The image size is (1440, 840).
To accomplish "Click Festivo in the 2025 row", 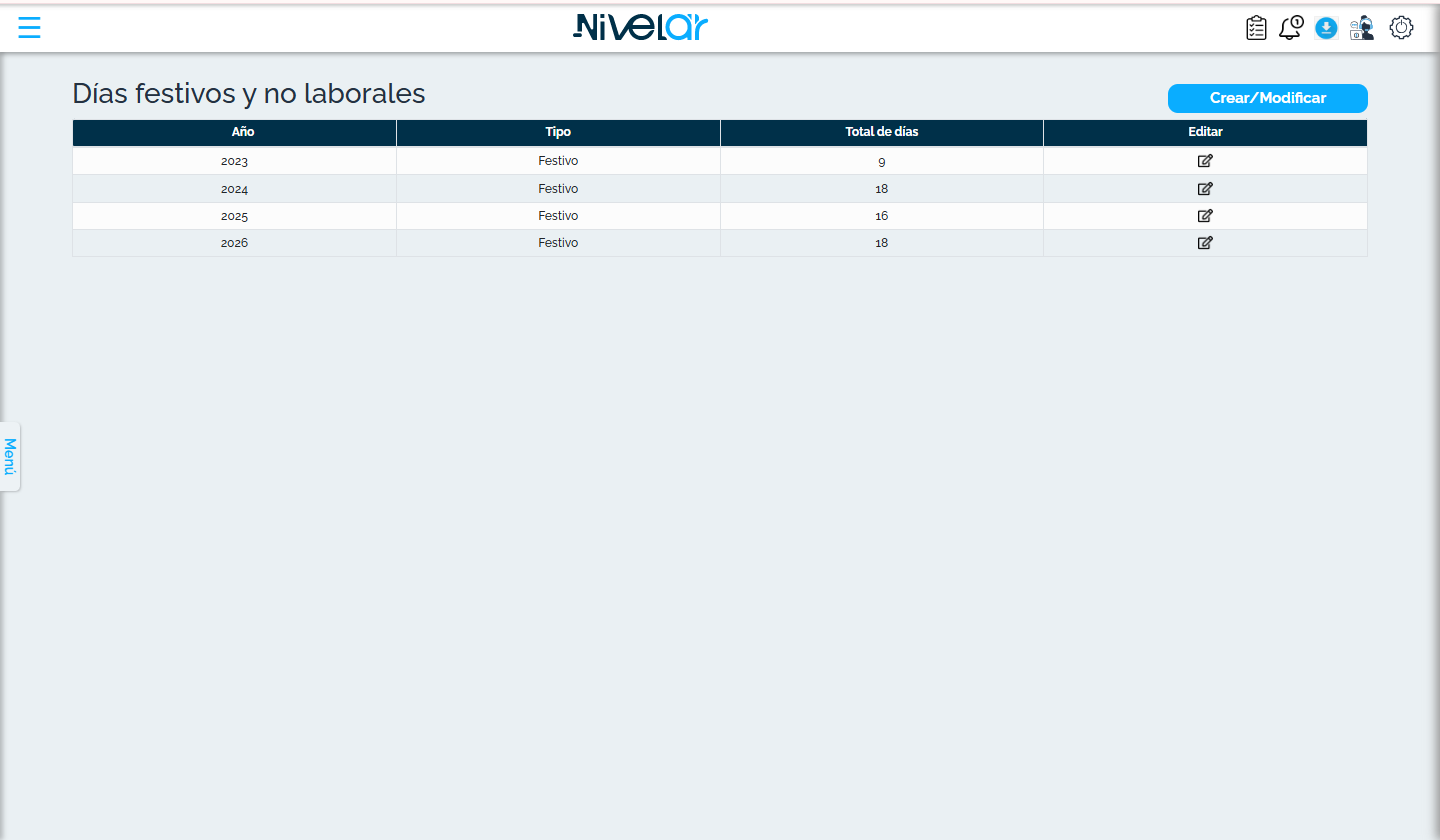I will click(558, 215).
